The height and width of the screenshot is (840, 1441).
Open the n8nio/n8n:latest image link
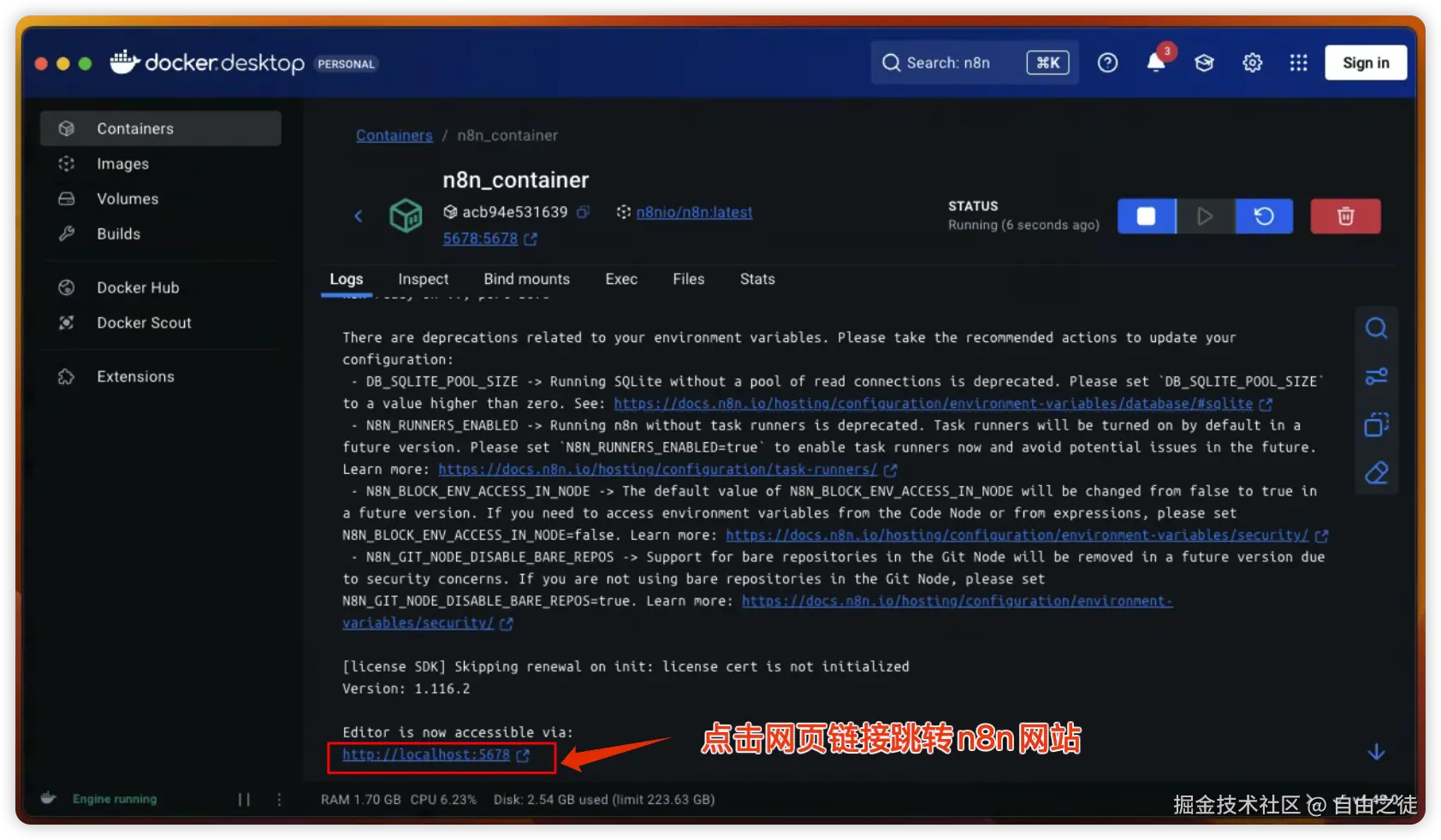tap(694, 212)
